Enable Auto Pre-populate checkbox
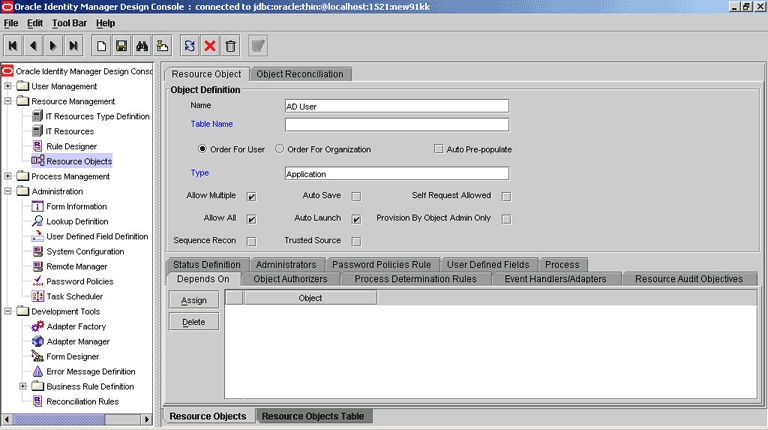The width and height of the screenshot is (768, 430). pyautogui.click(x=438, y=149)
